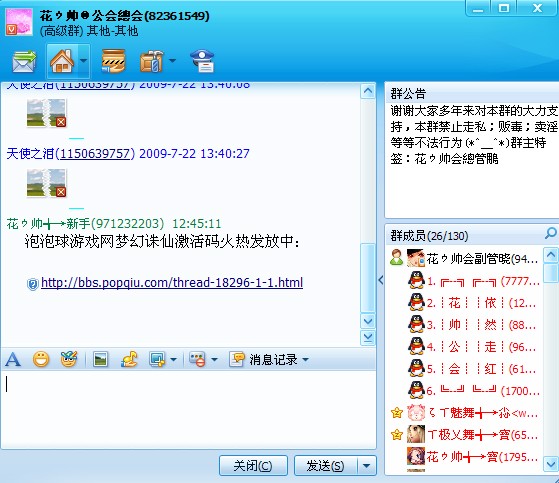
Task: Click the send group email icon
Action: click(x=24, y=61)
